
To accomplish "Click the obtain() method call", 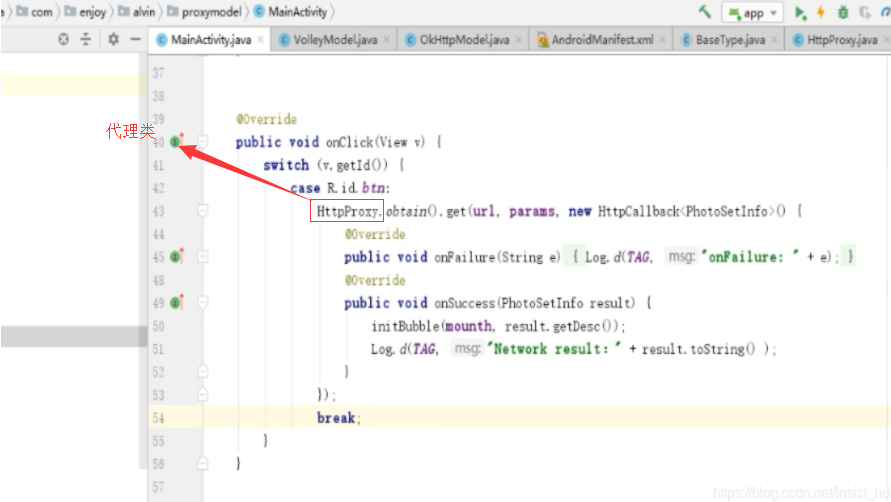I will pos(411,211).
